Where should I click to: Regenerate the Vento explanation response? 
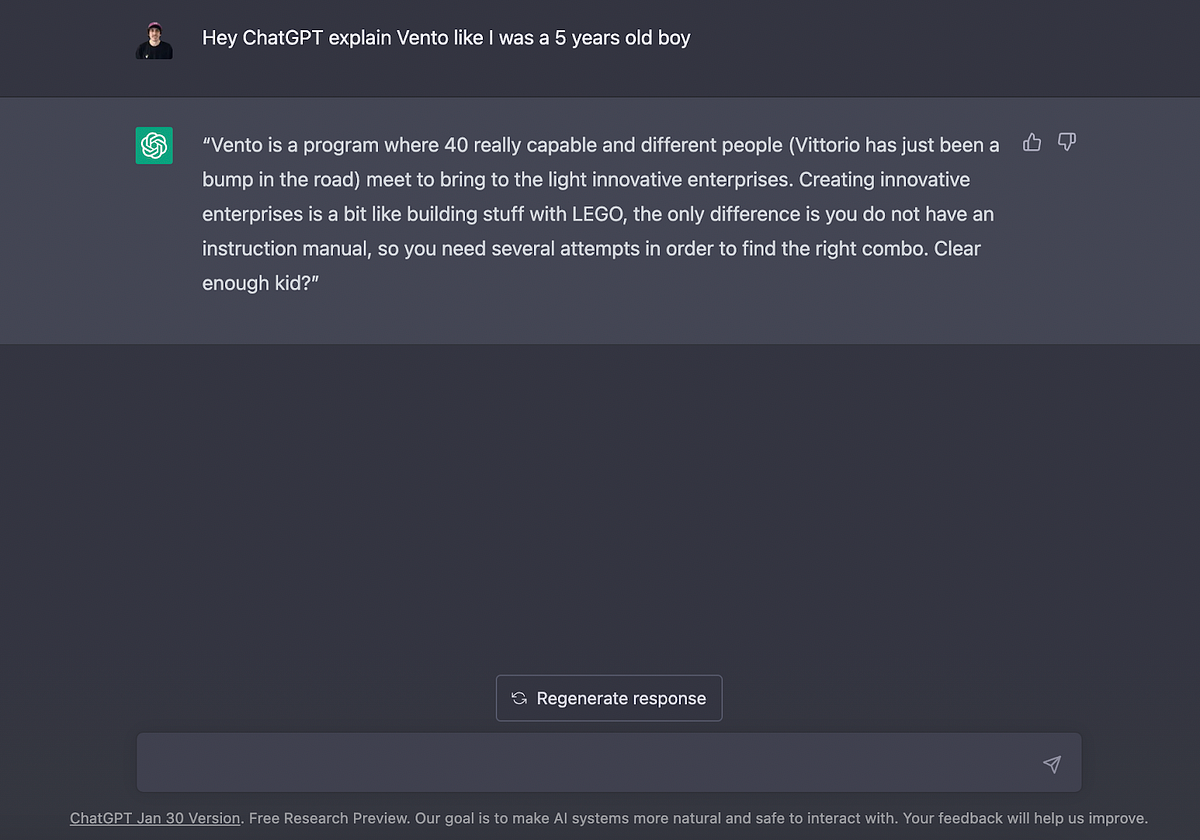(x=608, y=697)
